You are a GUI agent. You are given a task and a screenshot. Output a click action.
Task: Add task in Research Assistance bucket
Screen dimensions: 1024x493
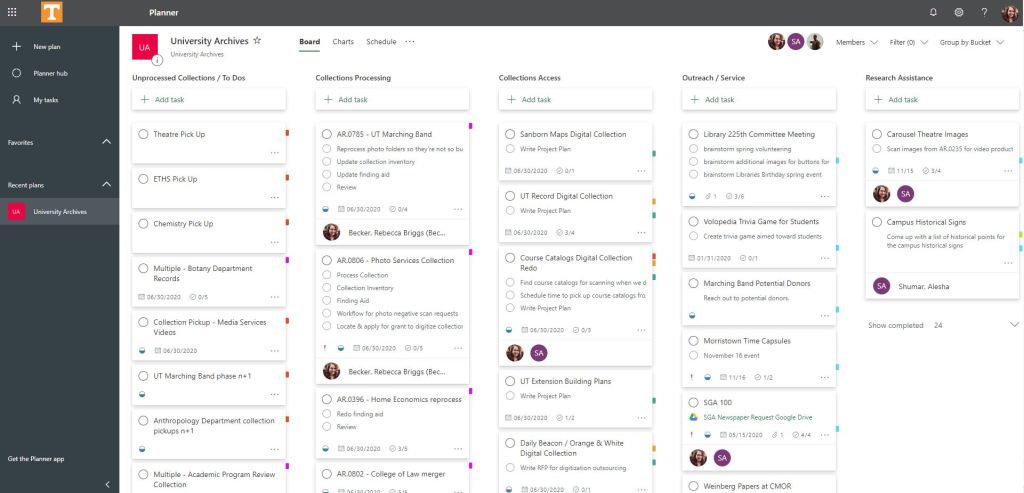pos(942,99)
